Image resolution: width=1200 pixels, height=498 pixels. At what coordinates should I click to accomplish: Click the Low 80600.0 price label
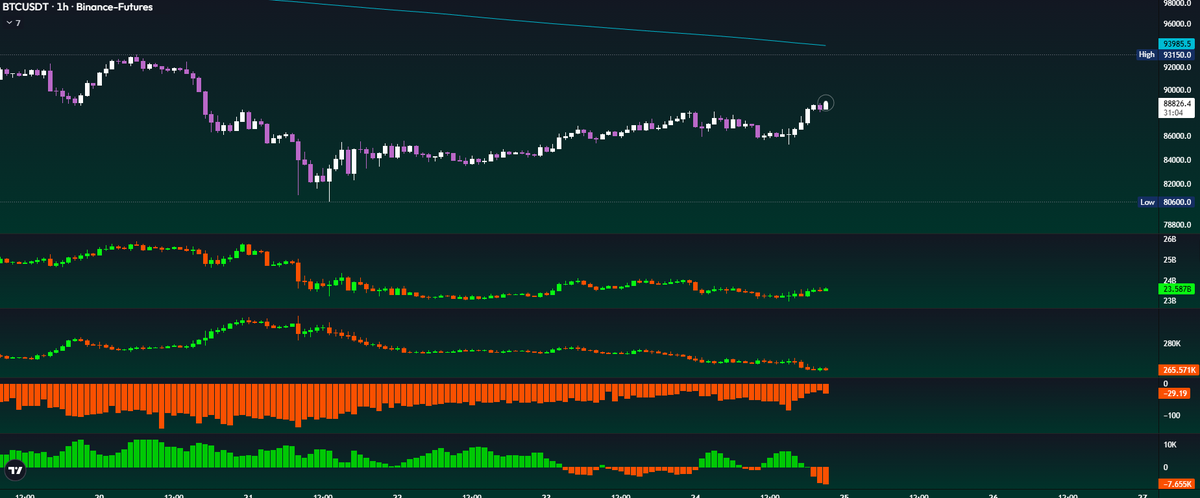[x=1166, y=202]
